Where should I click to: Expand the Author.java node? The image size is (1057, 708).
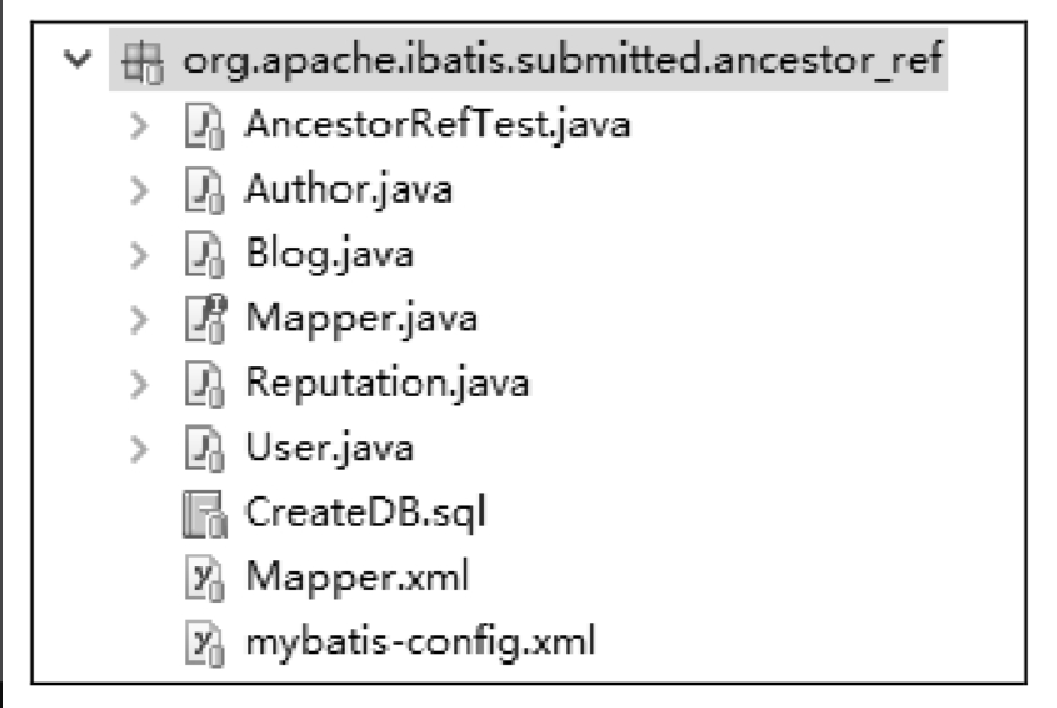pyautogui.click(x=138, y=191)
